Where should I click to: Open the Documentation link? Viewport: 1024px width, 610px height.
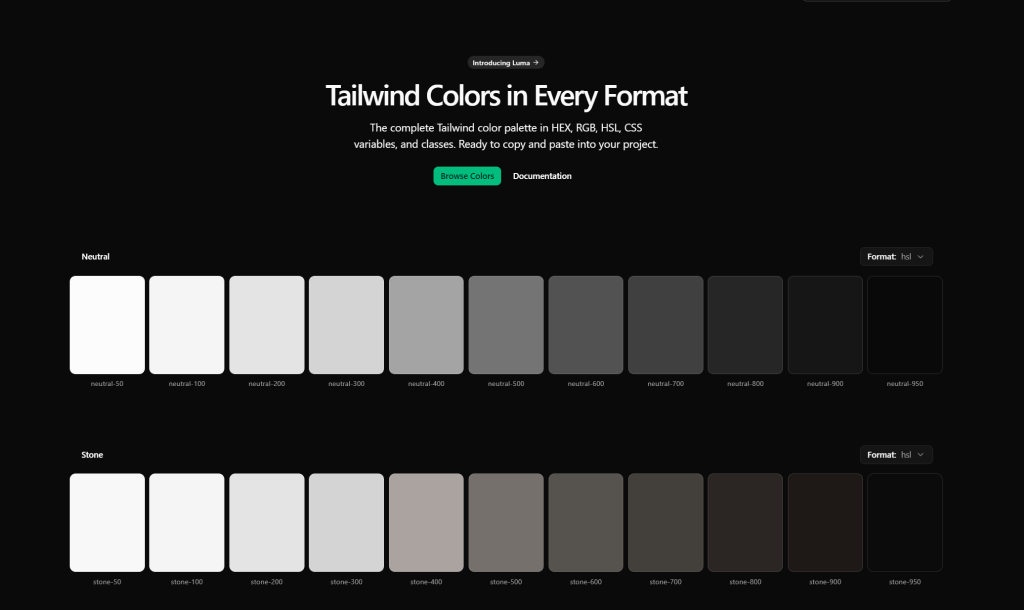(542, 176)
